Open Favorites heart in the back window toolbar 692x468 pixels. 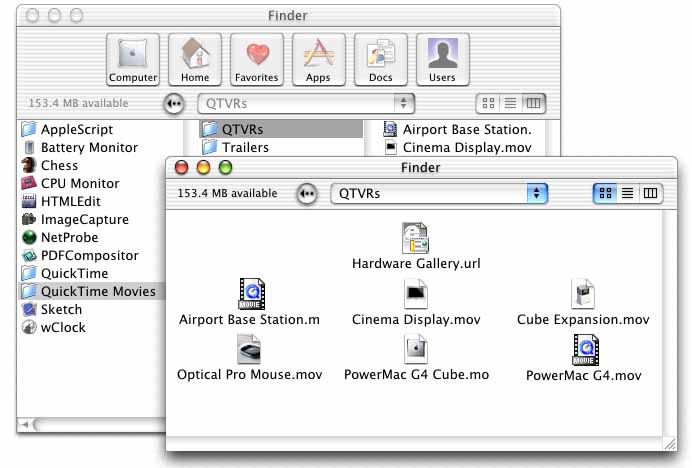pyautogui.click(x=257, y=60)
